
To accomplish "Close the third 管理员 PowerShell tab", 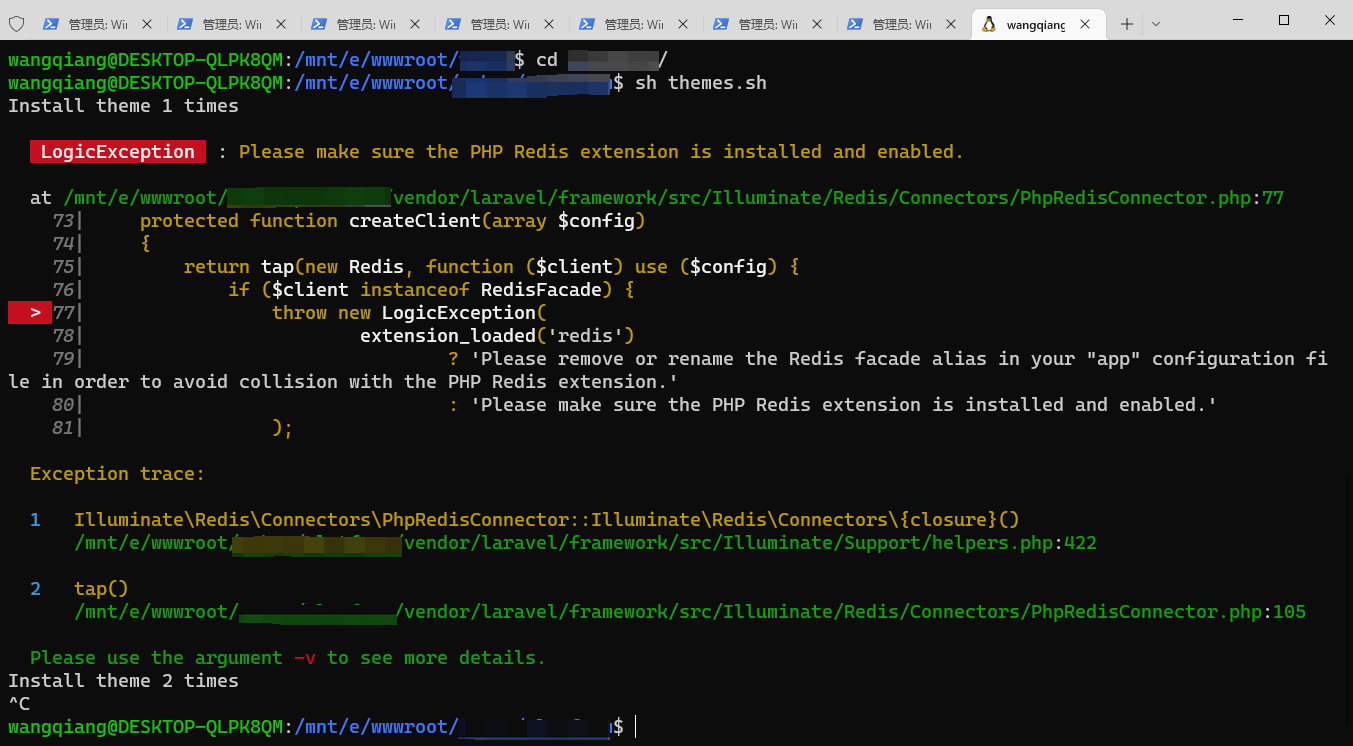I will click(415, 24).
